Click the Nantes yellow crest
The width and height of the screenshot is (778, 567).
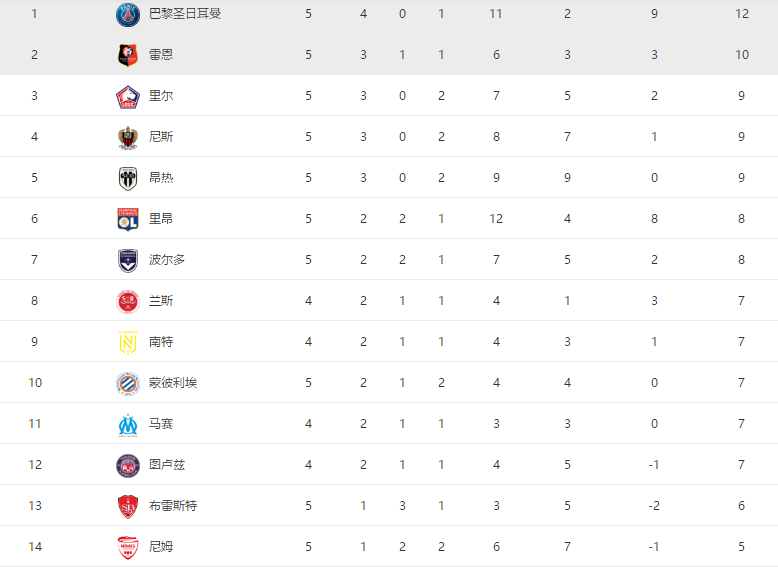128,343
